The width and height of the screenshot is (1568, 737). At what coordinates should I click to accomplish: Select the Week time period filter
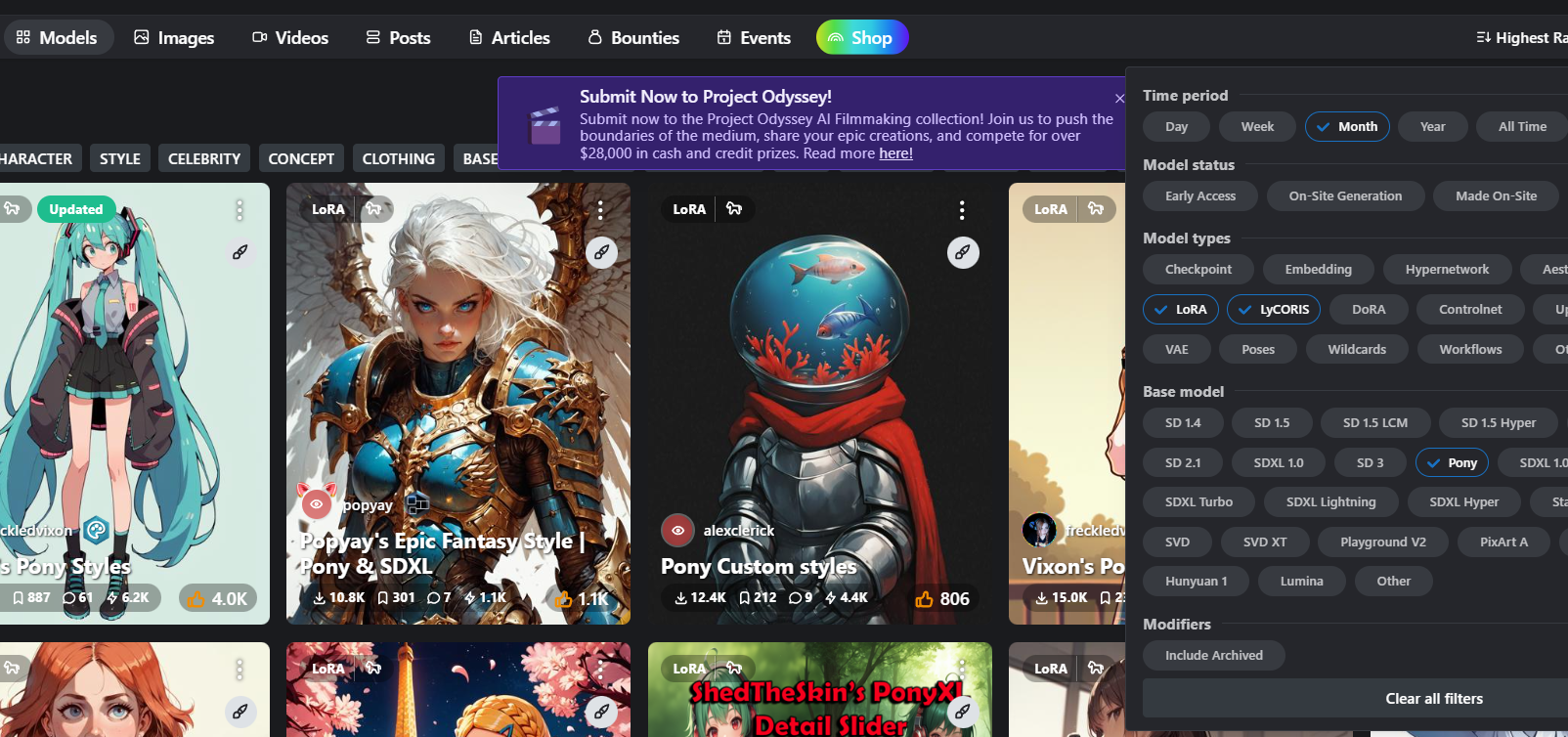tap(1257, 126)
